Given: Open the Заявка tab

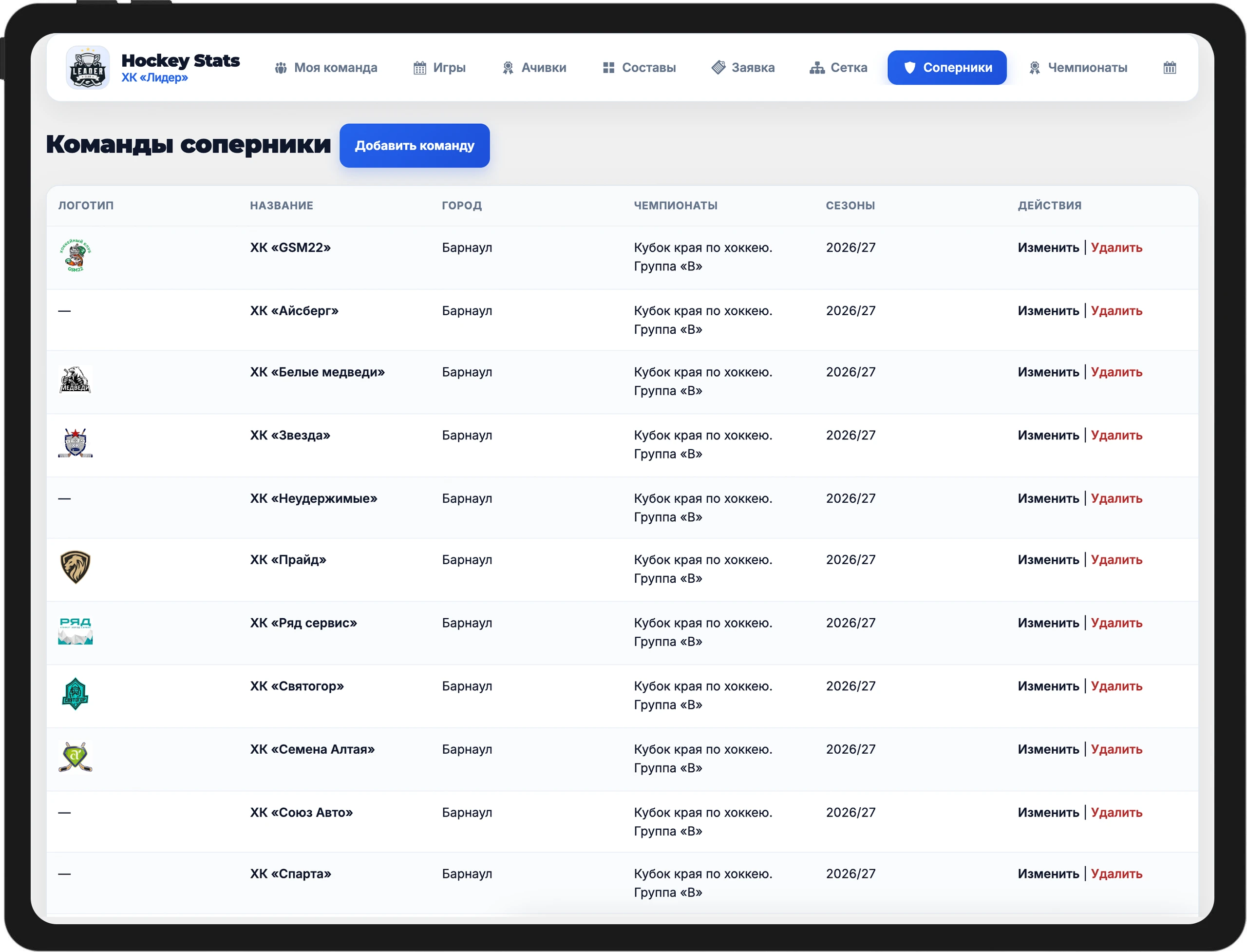Looking at the screenshot, I should [743, 67].
